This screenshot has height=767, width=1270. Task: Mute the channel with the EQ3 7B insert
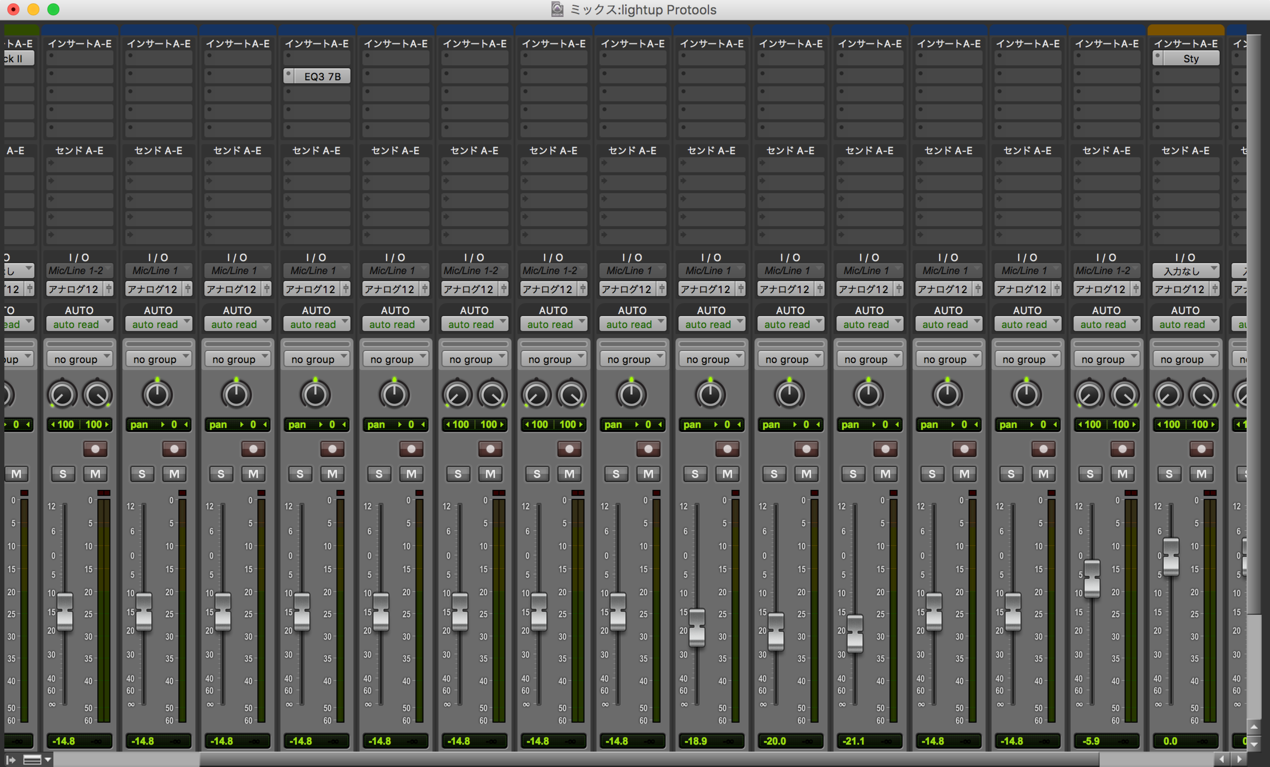(x=332, y=474)
